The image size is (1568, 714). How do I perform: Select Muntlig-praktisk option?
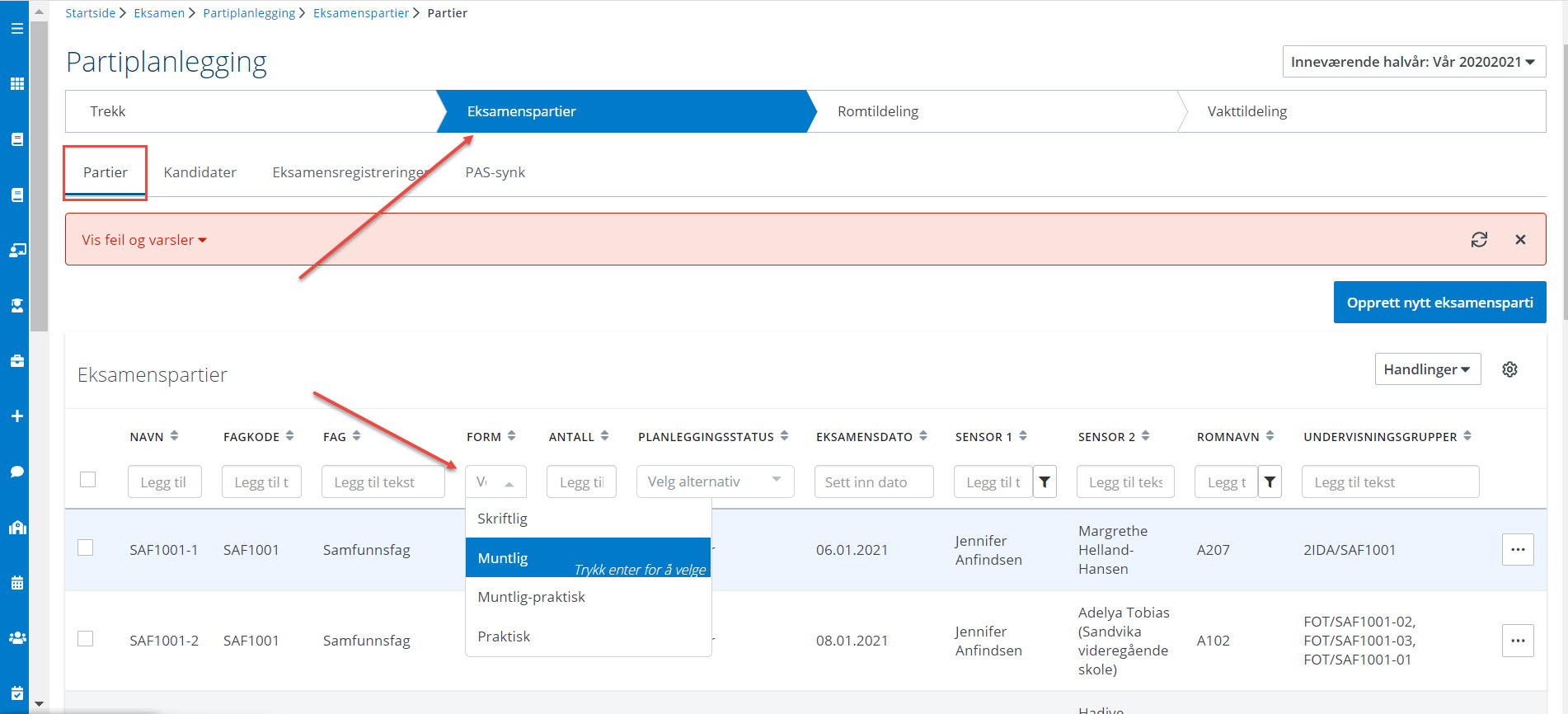coord(588,597)
